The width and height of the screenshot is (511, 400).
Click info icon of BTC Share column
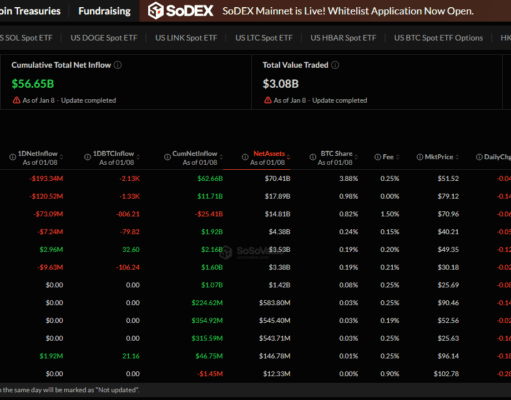click(313, 157)
